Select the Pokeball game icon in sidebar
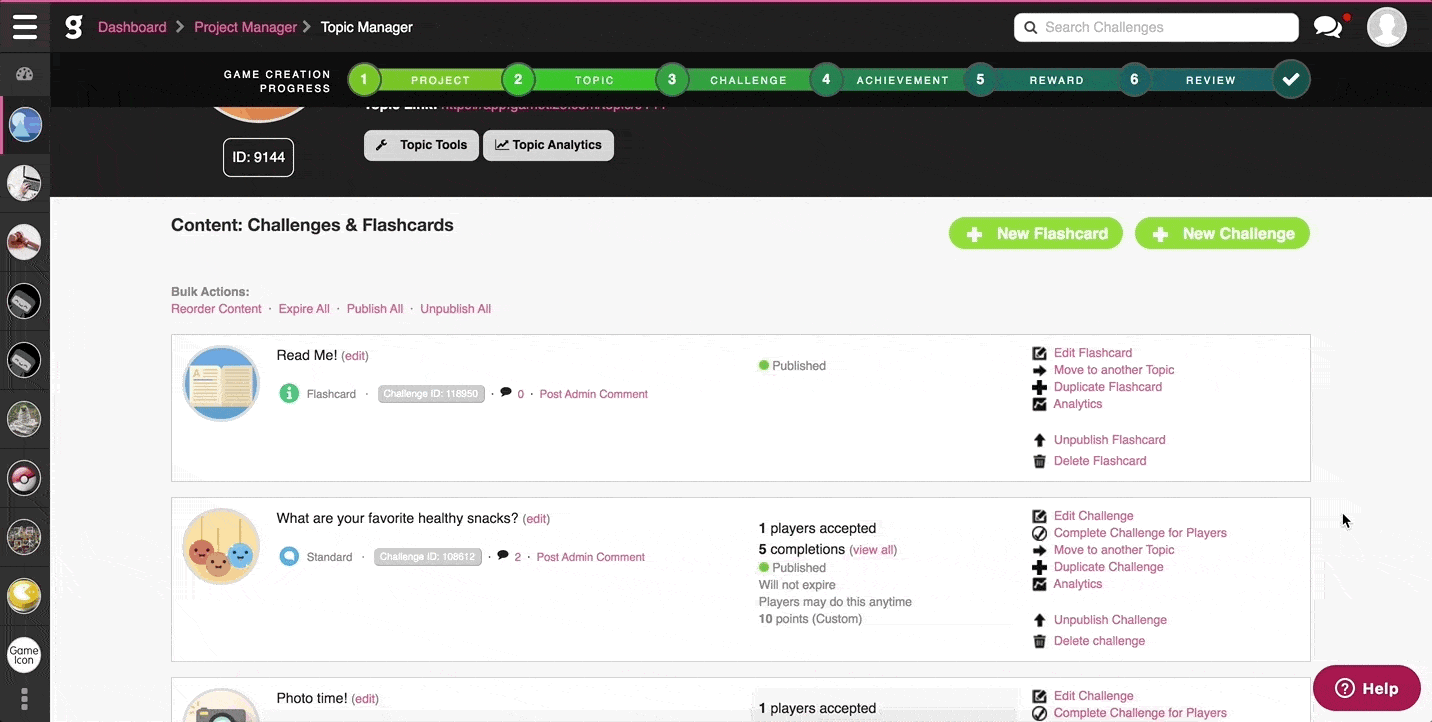The height and width of the screenshot is (722, 1432). click(24, 479)
